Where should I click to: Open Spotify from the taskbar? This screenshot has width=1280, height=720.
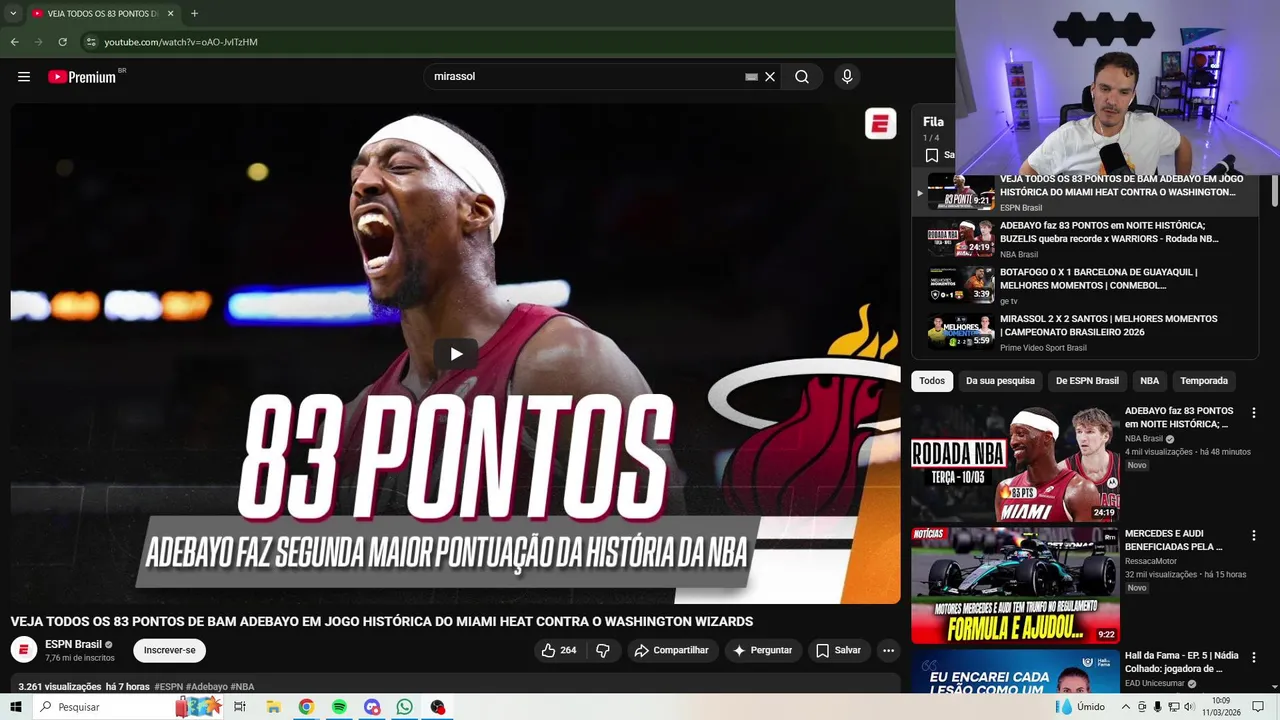(x=339, y=707)
